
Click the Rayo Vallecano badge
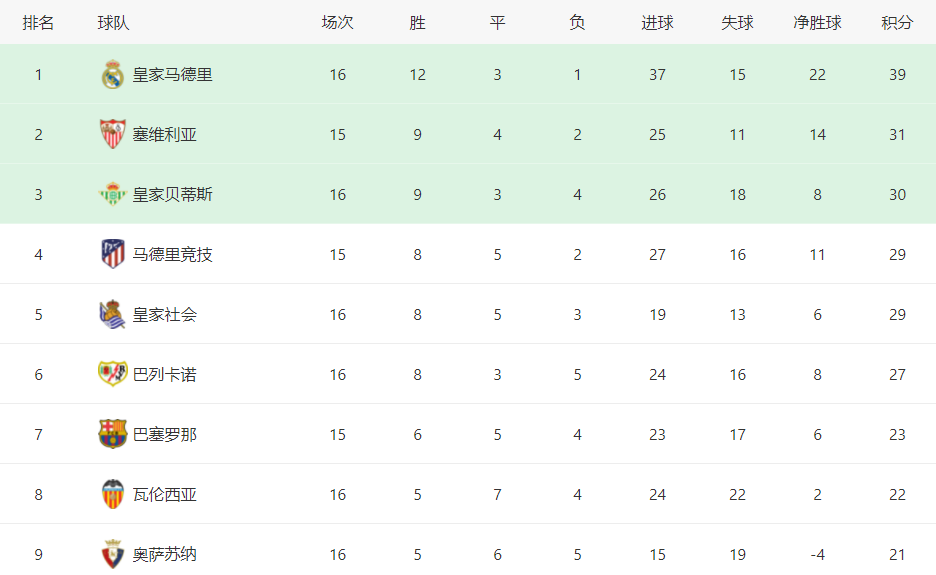tap(112, 374)
